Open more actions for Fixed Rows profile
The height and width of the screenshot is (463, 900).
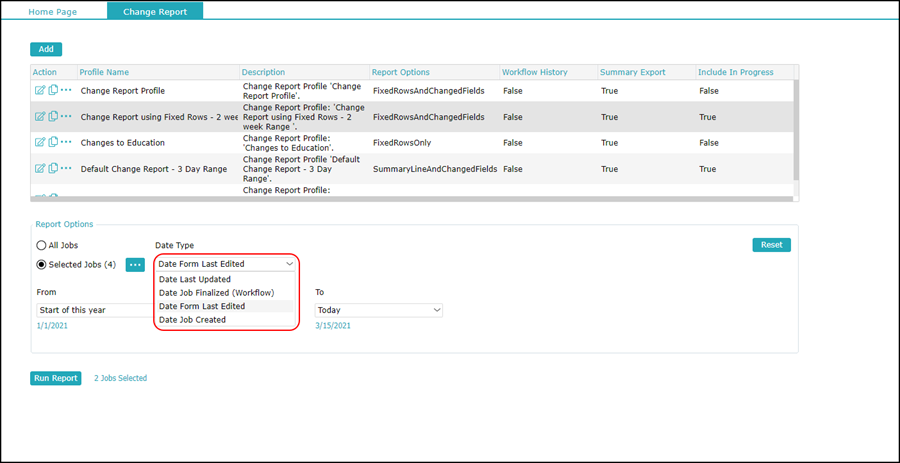[66, 116]
